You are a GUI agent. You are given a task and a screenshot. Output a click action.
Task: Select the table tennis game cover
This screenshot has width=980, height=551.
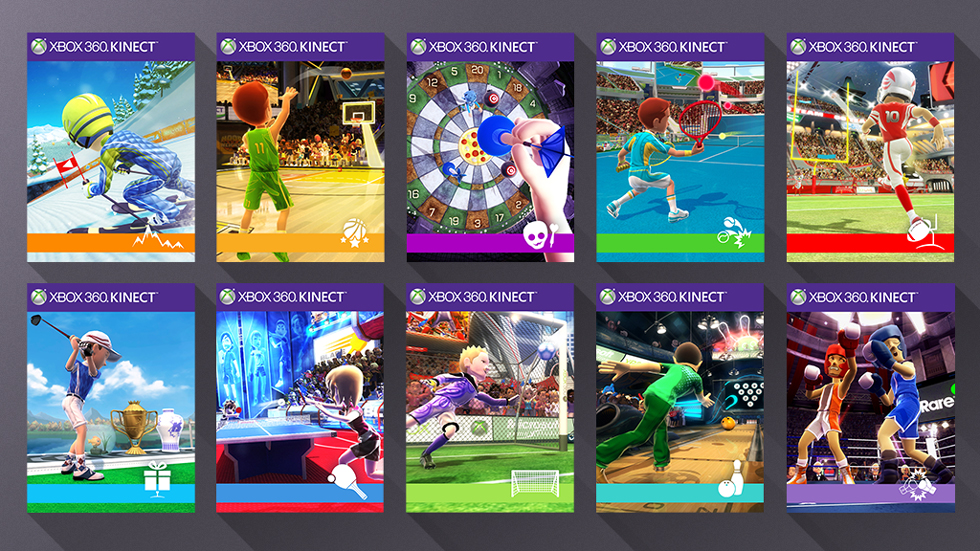(300, 398)
